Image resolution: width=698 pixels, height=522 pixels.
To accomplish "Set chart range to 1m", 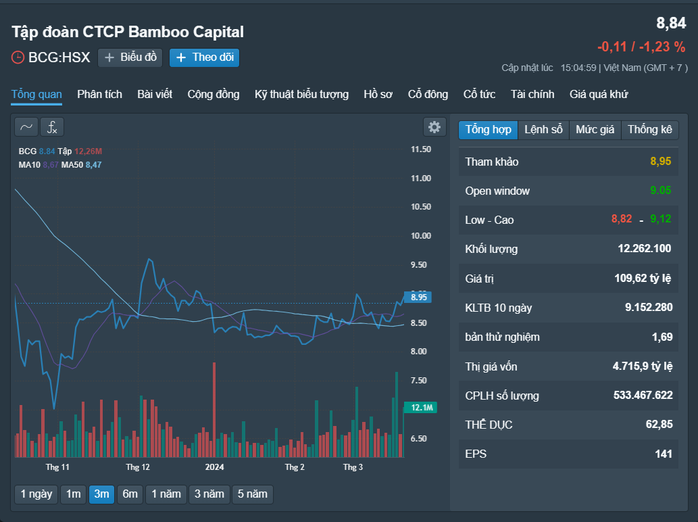I will [73, 494].
